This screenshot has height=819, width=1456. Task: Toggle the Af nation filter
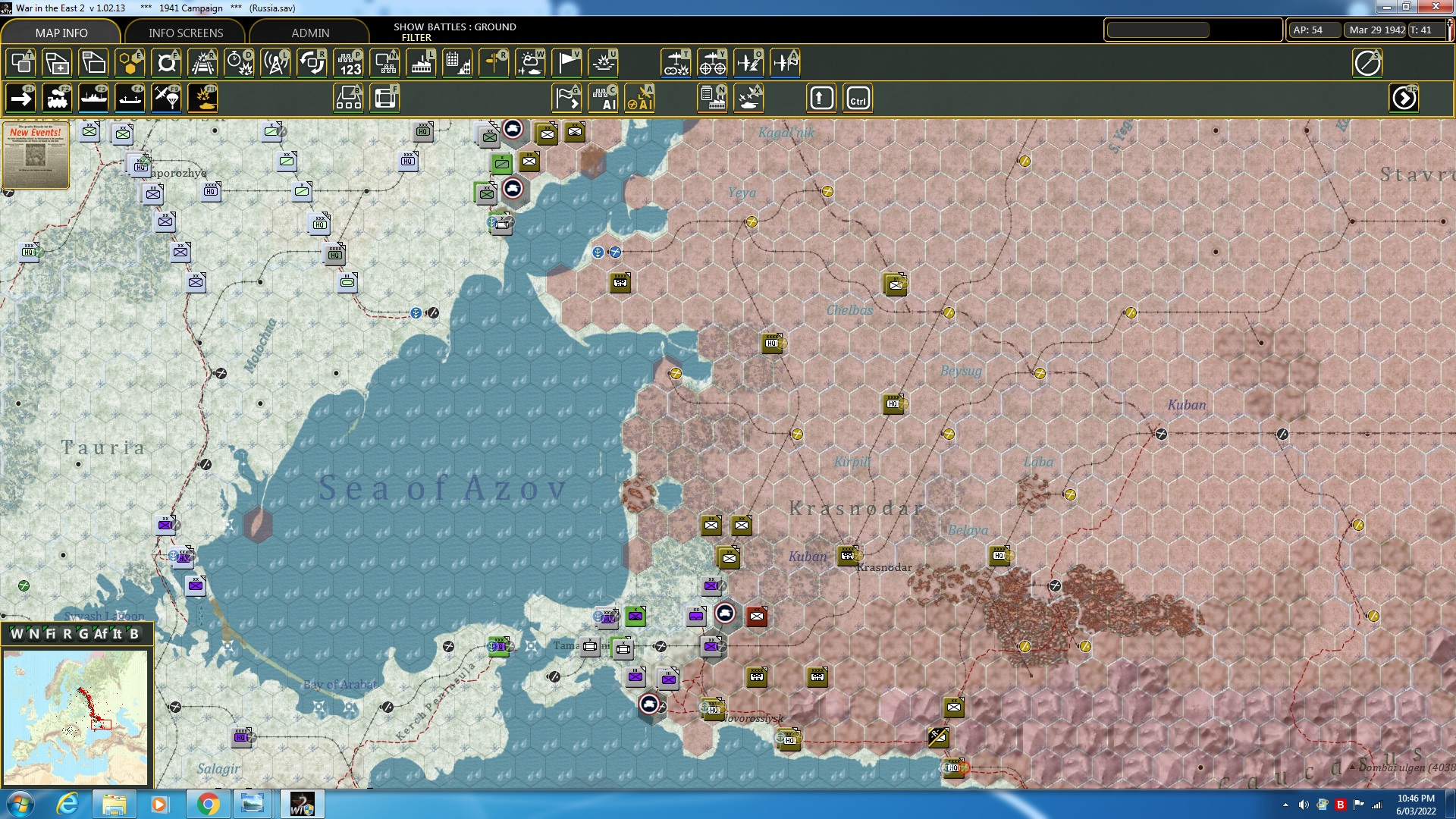click(x=101, y=634)
